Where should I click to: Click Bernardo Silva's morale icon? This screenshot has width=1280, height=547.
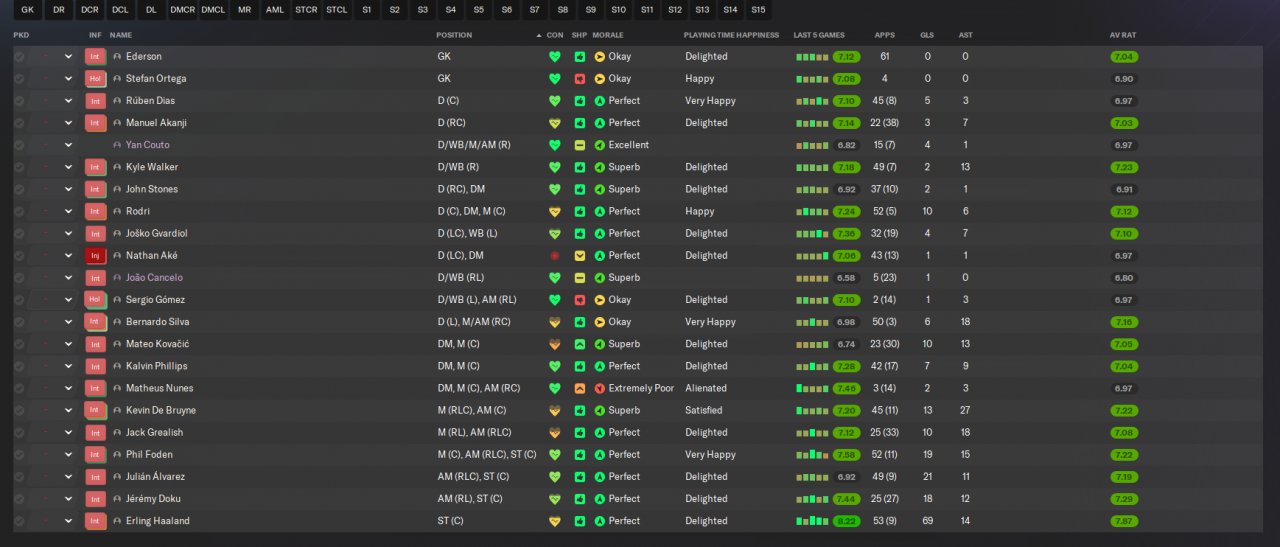click(600, 322)
